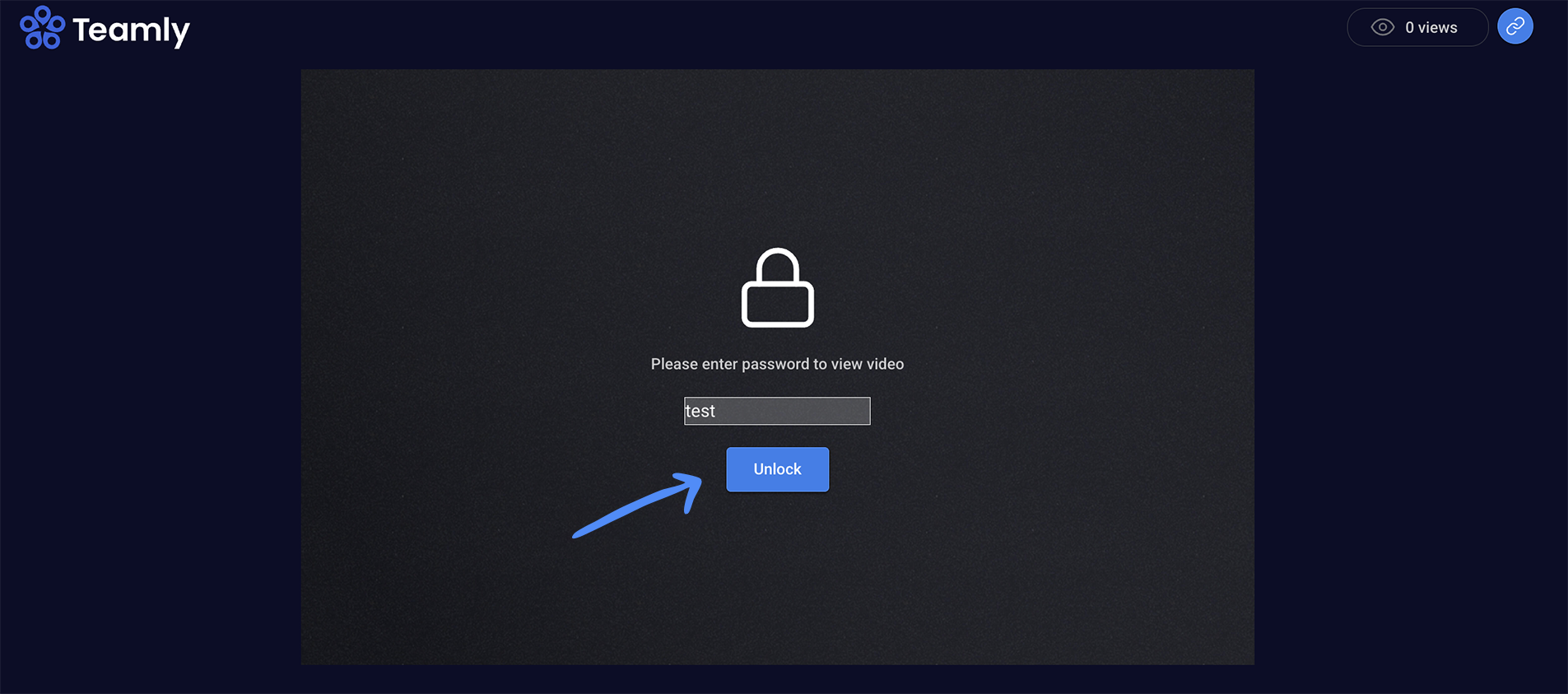The width and height of the screenshot is (1568, 694).
Task: Click the Teamly flower logo icon
Action: (42, 28)
